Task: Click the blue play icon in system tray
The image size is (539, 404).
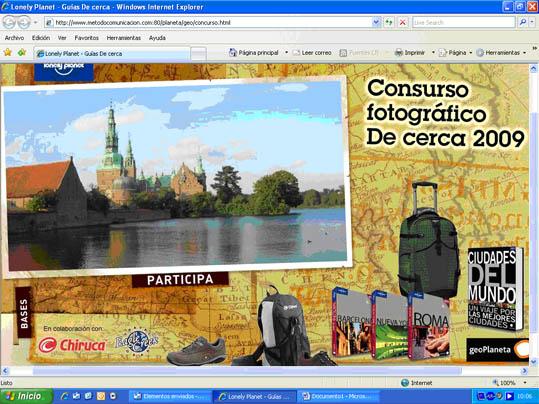Action: tap(509, 396)
